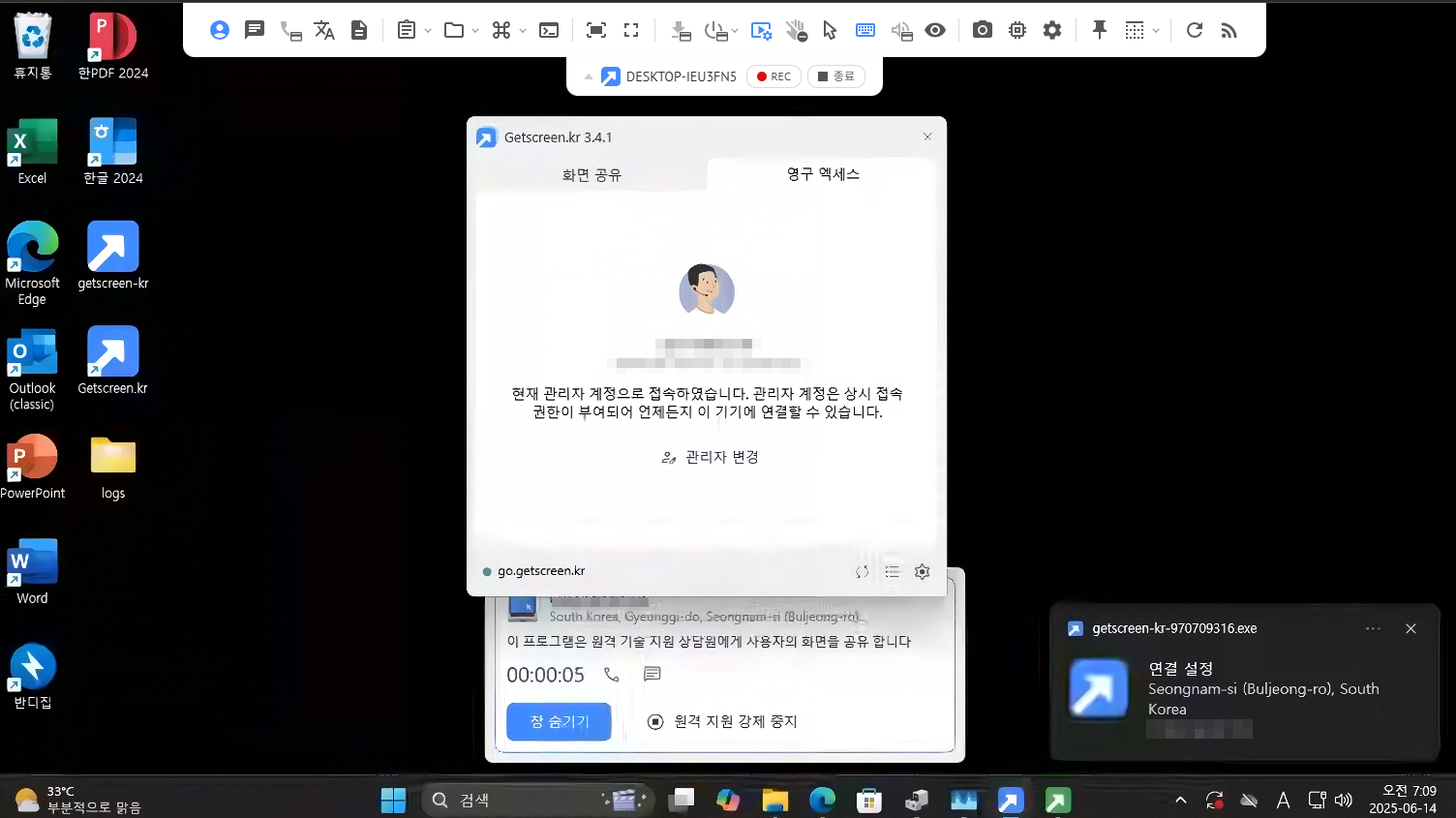End the session with the 종료 button

click(x=836, y=76)
